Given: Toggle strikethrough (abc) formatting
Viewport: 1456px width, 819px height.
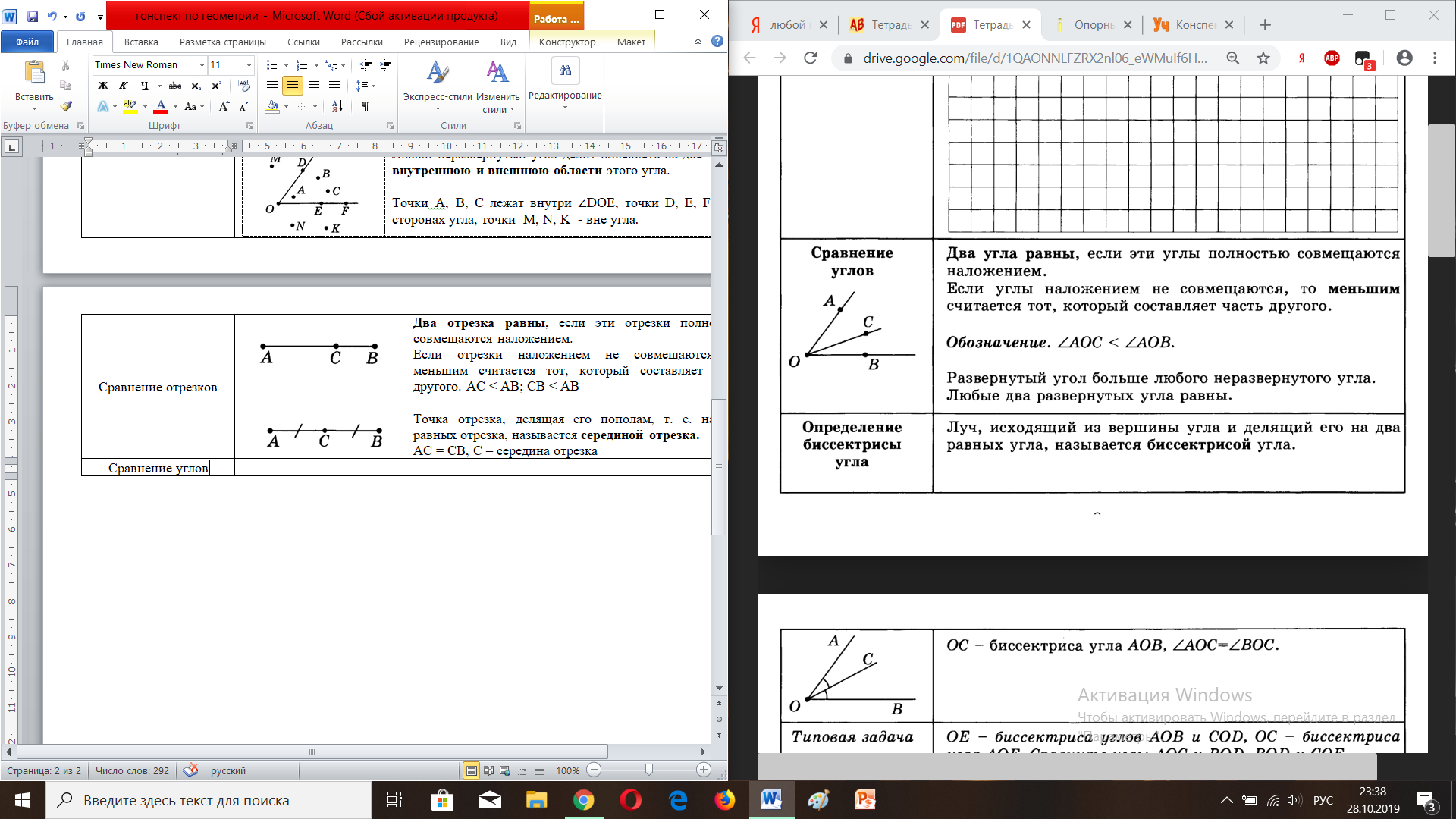Looking at the screenshot, I should pyautogui.click(x=175, y=86).
